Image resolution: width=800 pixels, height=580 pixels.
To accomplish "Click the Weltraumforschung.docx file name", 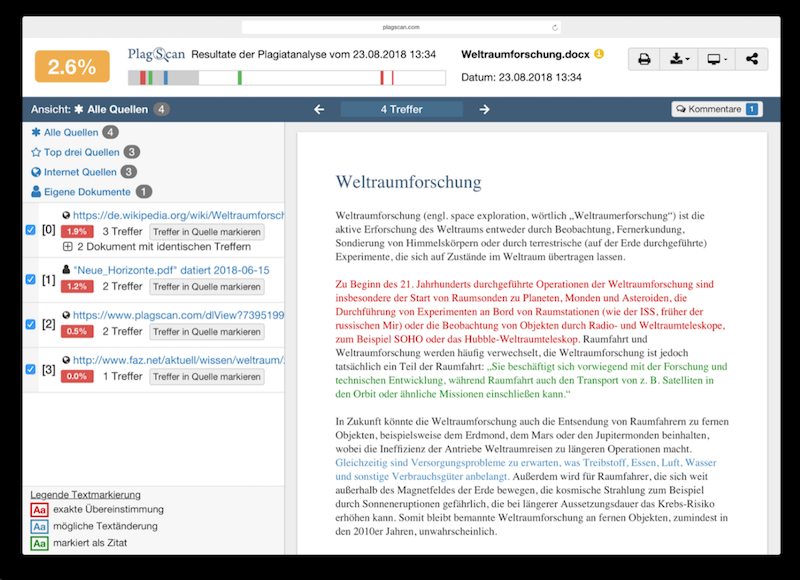I will (x=525, y=55).
